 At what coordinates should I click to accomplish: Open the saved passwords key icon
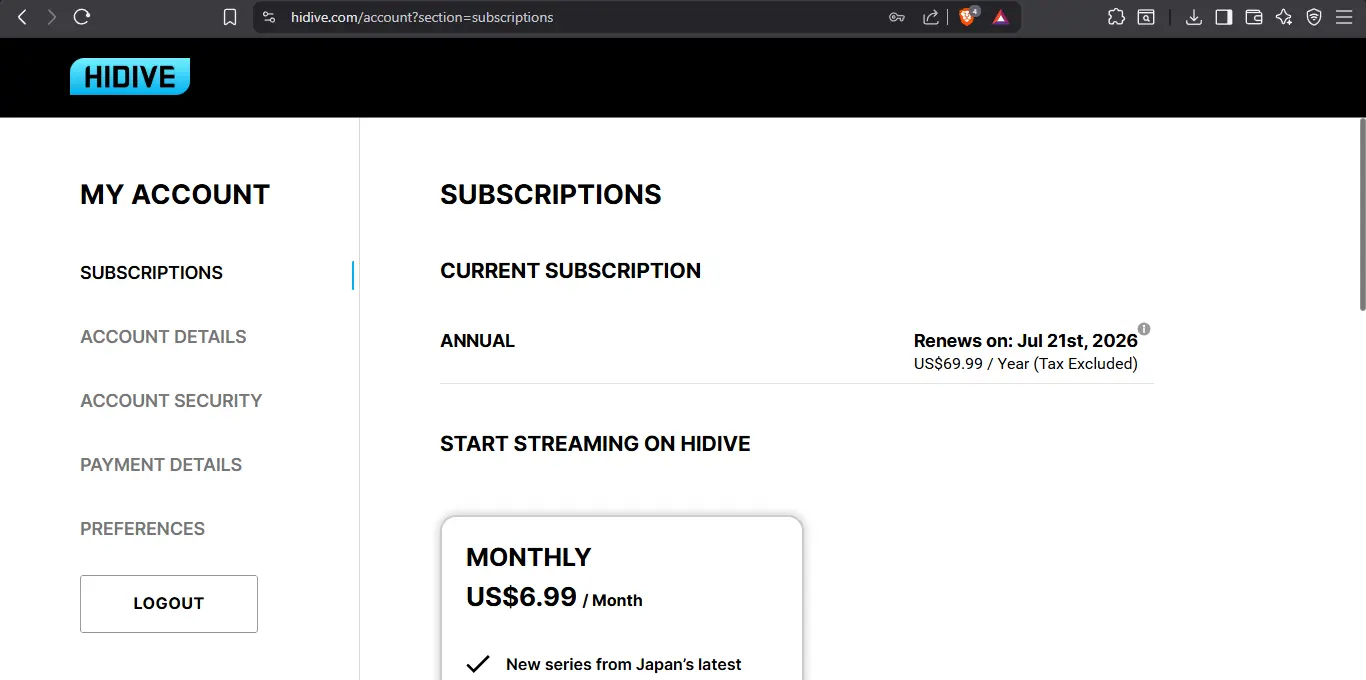[x=897, y=17]
